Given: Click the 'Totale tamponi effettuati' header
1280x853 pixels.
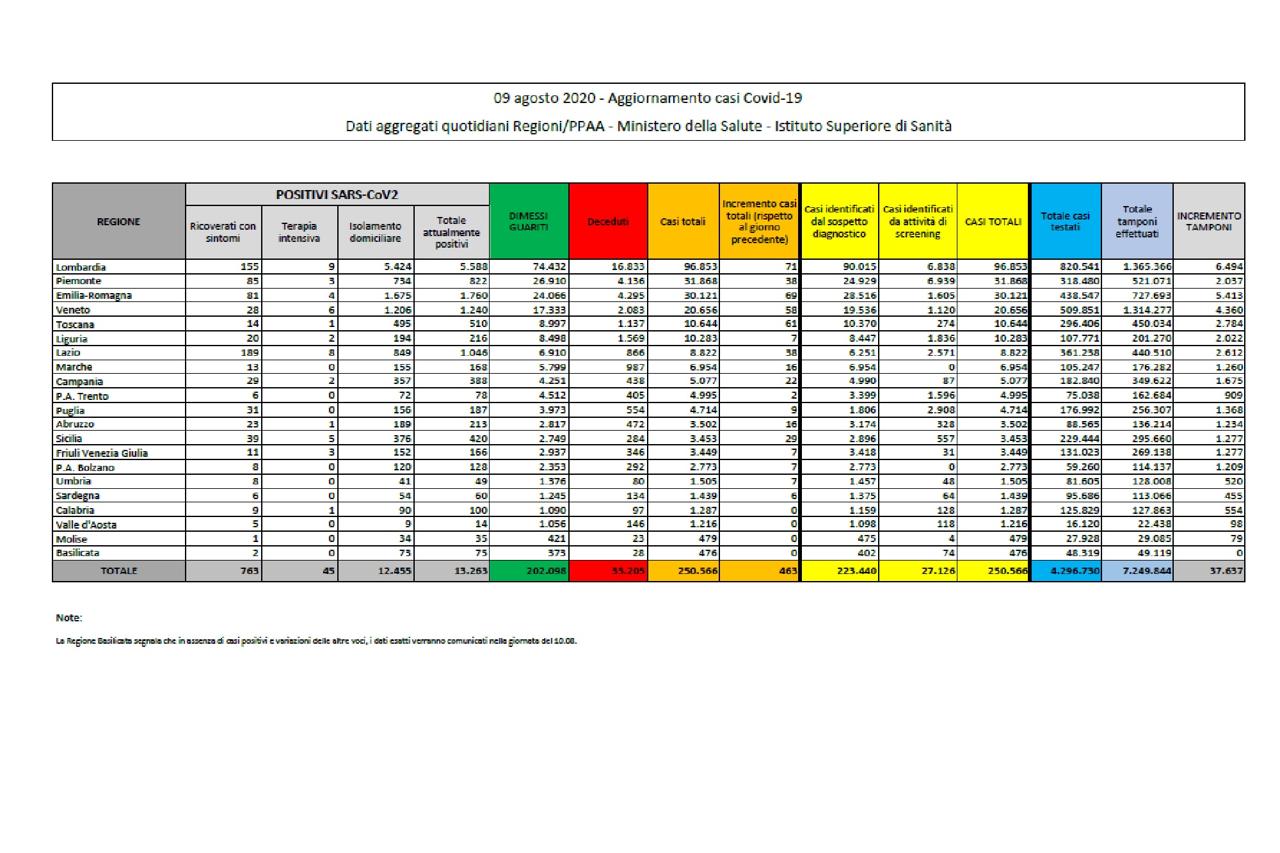Looking at the screenshot, I should point(1136,223).
